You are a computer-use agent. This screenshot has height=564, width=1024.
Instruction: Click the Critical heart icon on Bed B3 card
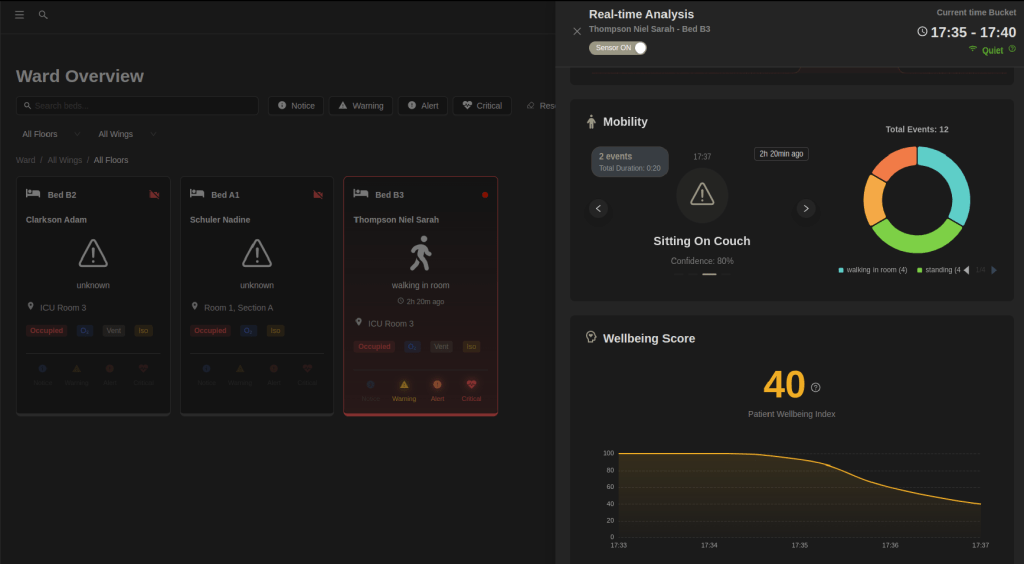click(471, 385)
